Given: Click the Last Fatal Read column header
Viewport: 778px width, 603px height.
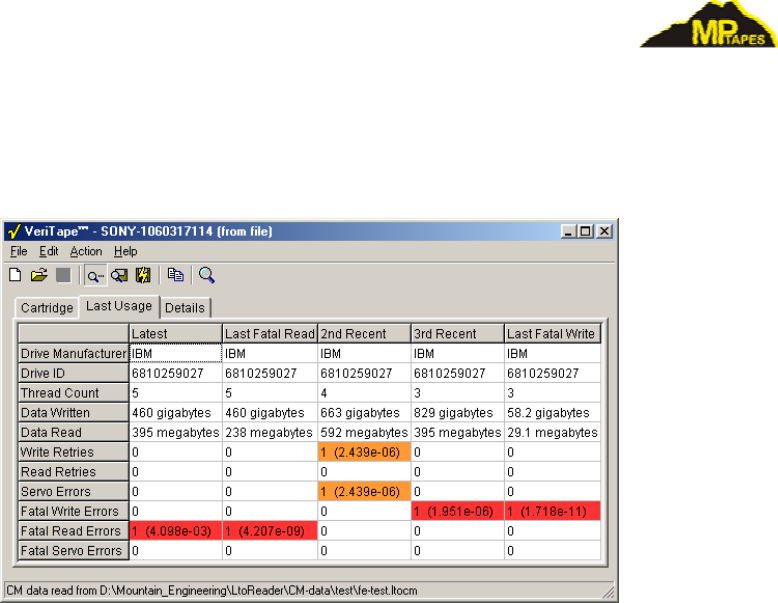Looking at the screenshot, I should click(x=270, y=334).
